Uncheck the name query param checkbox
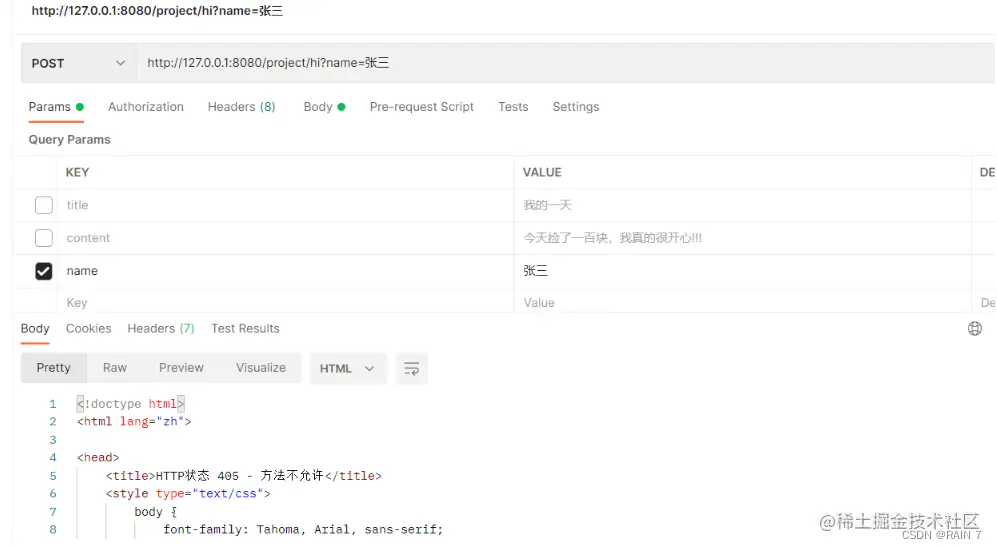The height and width of the screenshot is (549, 997). click(x=44, y=271)
